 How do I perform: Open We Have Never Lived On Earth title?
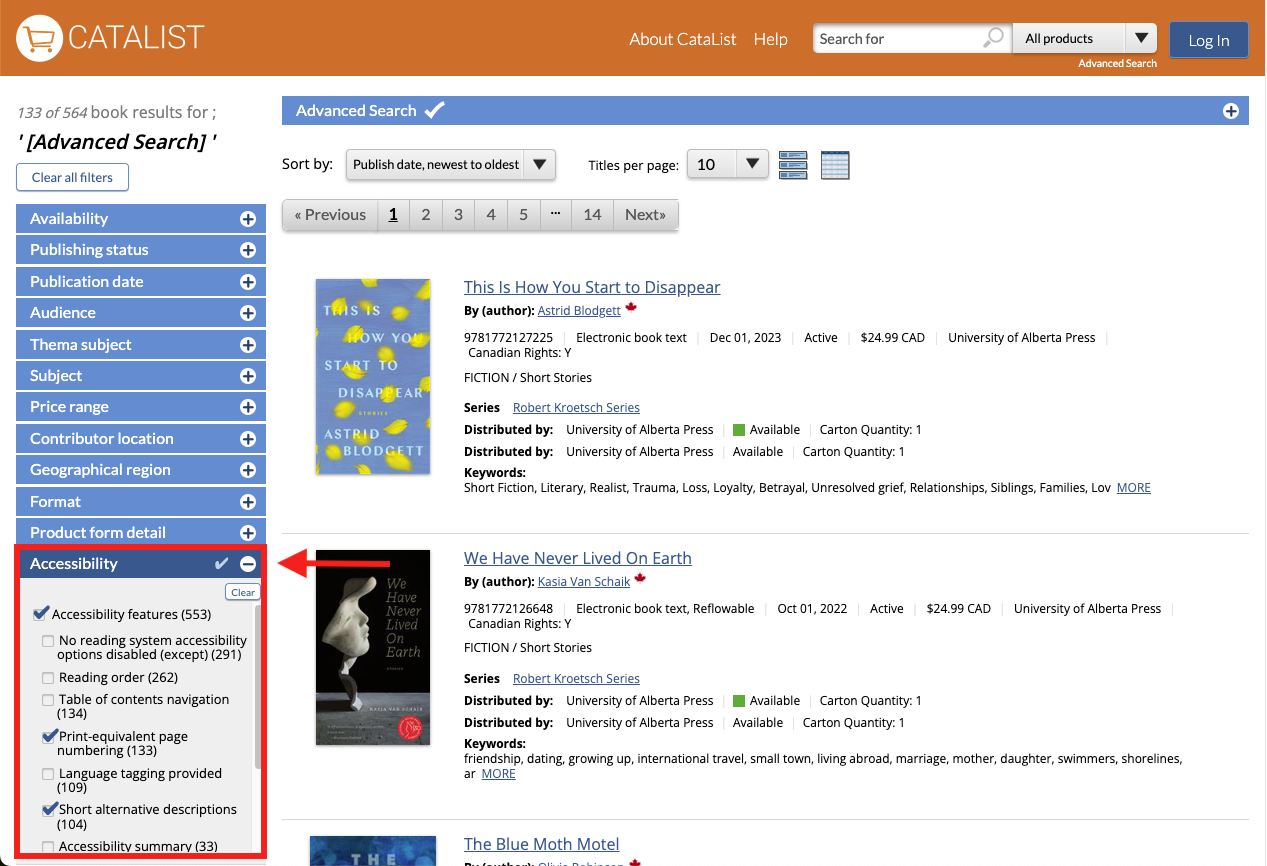[x=578, y=558]
